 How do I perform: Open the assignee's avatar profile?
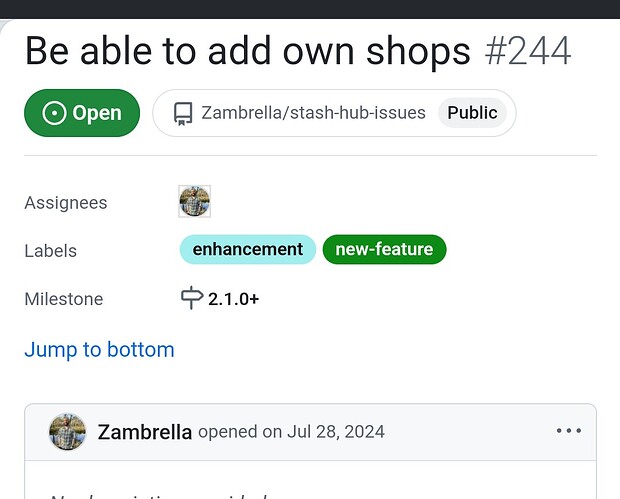(195, 202)
